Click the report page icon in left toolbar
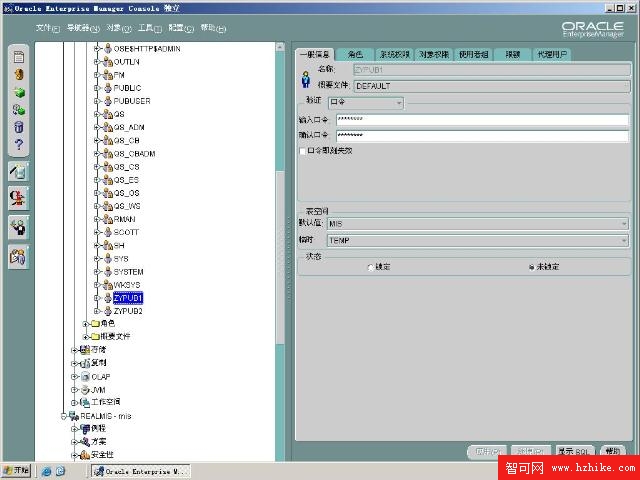Screen dimensions: 640x480 pyautogui.click(x=19, y=57)
